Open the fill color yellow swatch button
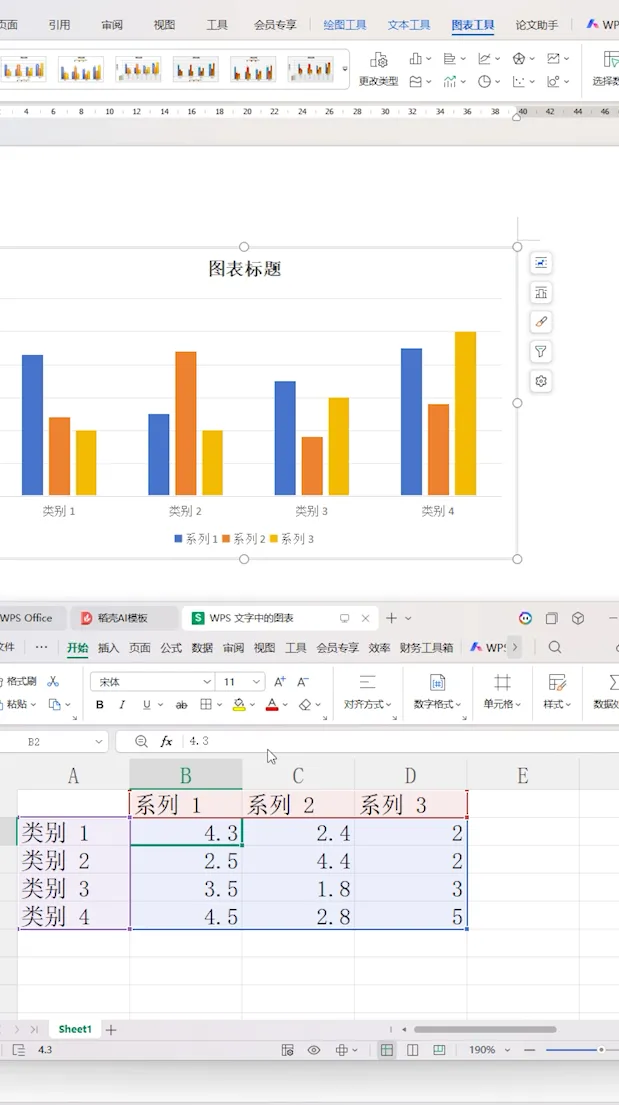Image resolution: width=619 pixels, height=1105 pixels. point(239,705)
